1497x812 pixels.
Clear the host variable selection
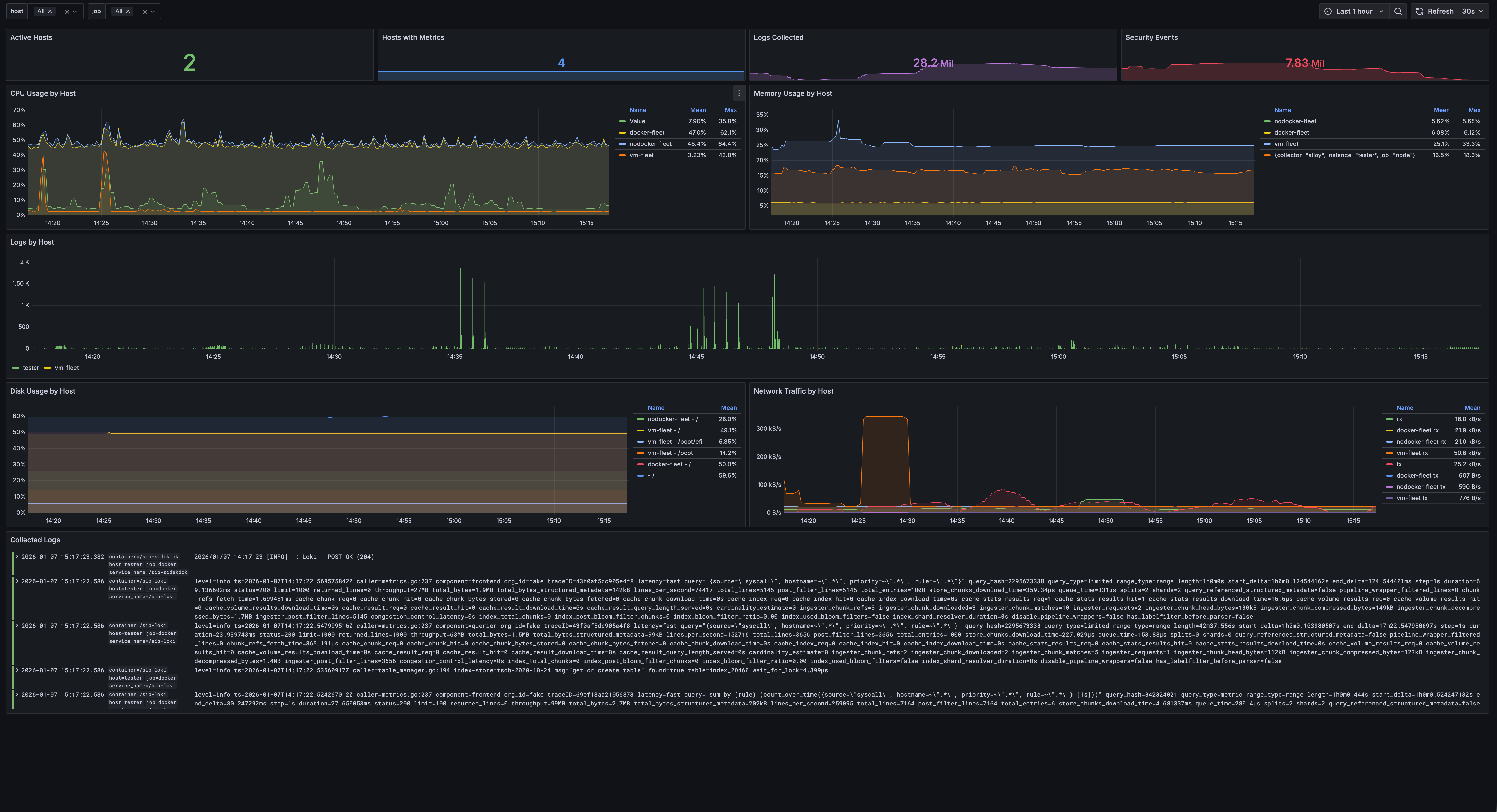tap(67, 12)
